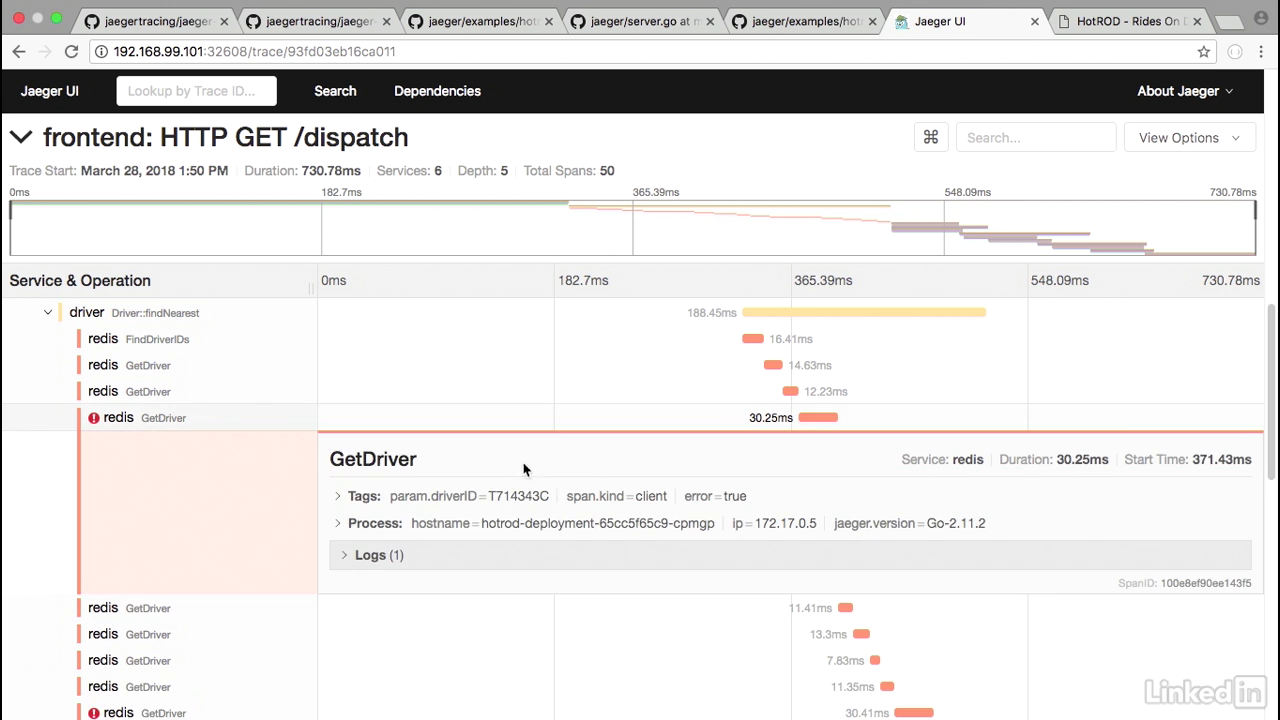Click the browser forward arrow
This screenshot has width=1280, height=720.
tap(44, 51)
